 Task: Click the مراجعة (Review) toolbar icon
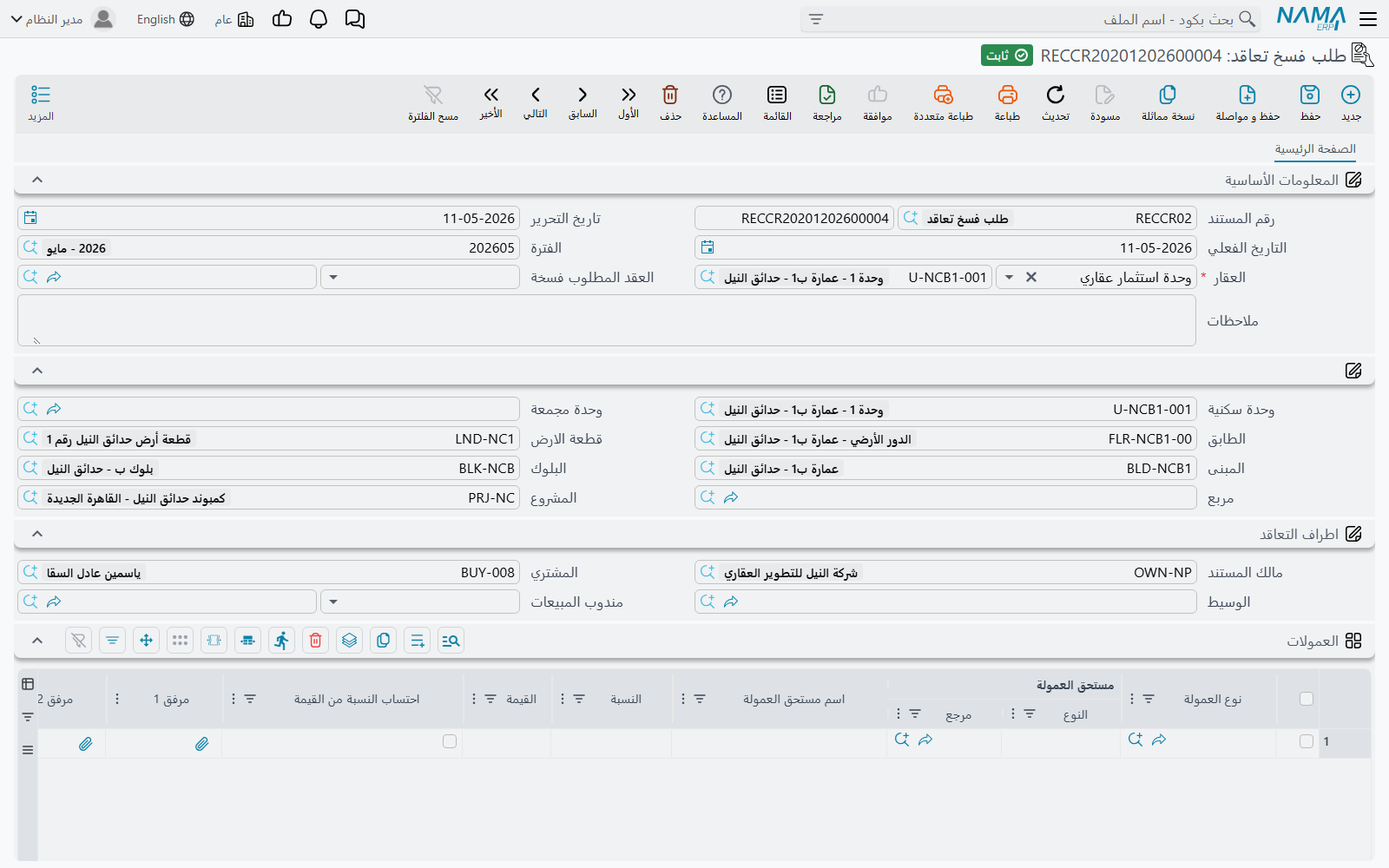pyautogui.click(x=827, y=95)
